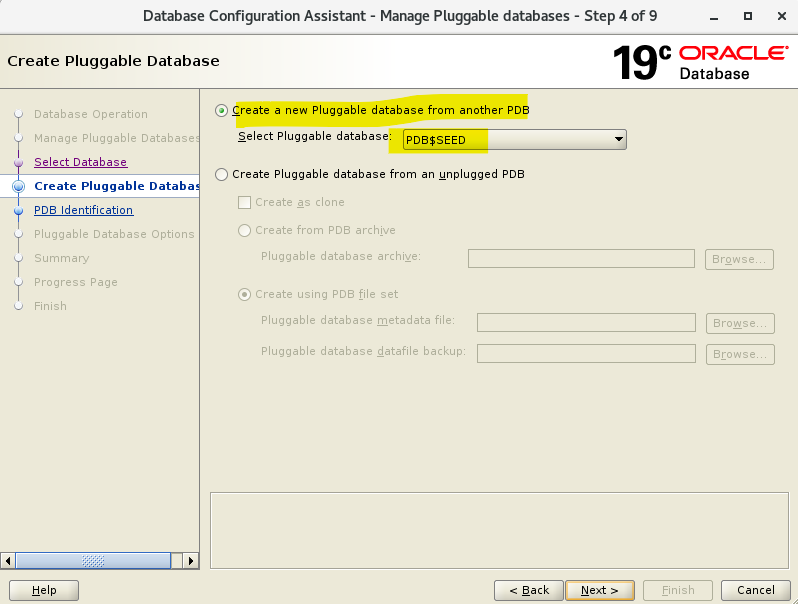Image resolution: width=798 pixels, height=604 pixels.
Task: Click the '< Back' button
Action: 529,590
